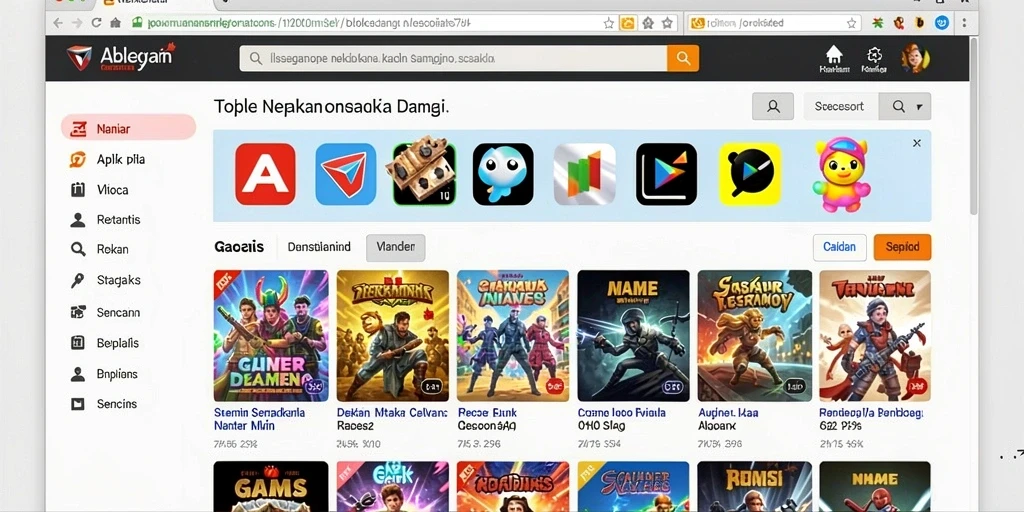The width and height of the screenshot is (1024, 512).
Task: Open the browser three-dot menu
Action: pyautogui.click(x=964, y=23)
